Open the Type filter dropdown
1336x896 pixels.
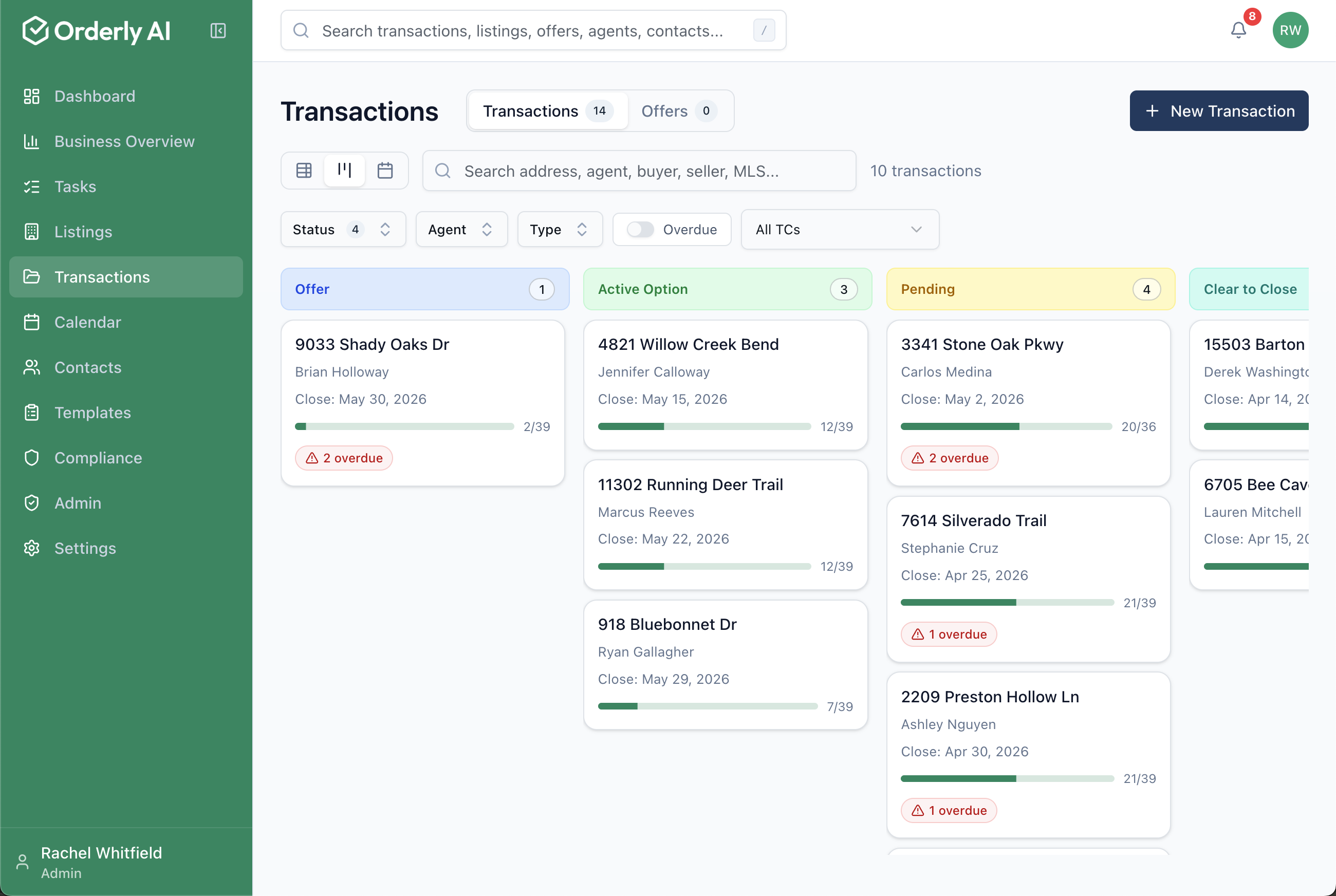[560, 229]
